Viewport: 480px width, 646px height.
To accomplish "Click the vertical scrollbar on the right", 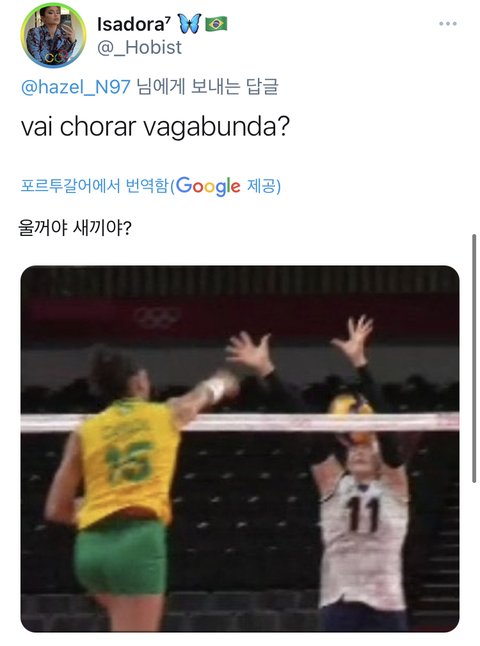I will click(x=474, y=358).
